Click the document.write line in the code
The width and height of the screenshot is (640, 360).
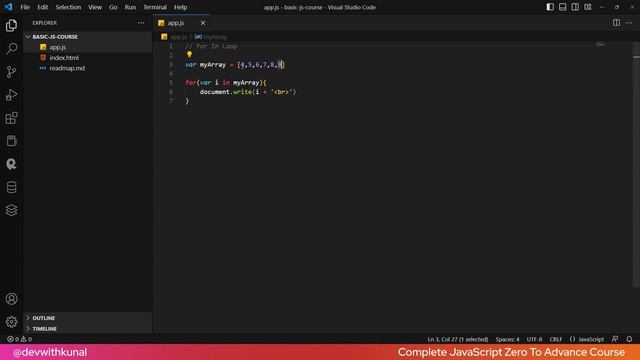pyautogui.click(x=248, y=92)
